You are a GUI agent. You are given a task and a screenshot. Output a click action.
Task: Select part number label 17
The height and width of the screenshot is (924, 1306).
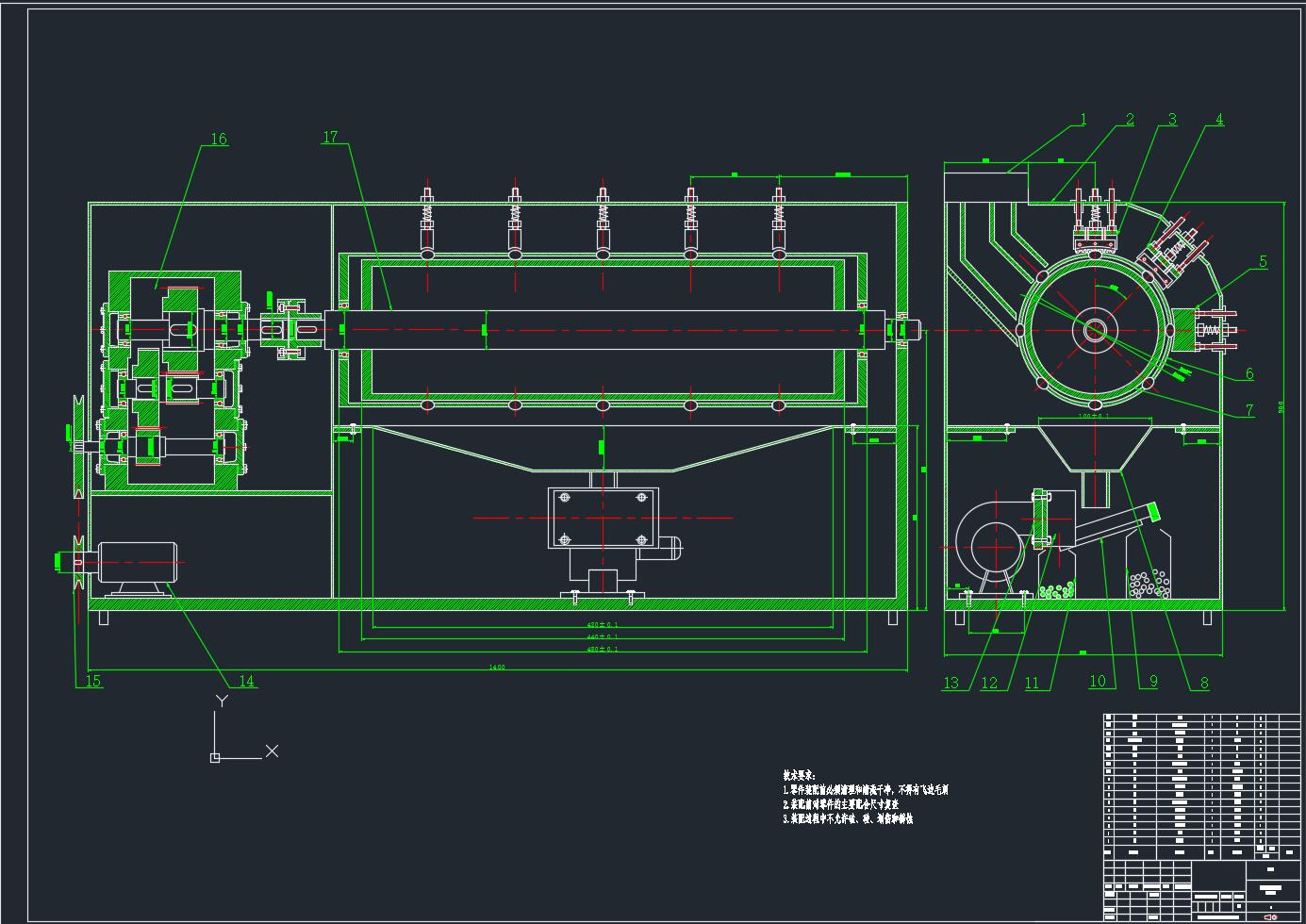[x=330, y=137]
